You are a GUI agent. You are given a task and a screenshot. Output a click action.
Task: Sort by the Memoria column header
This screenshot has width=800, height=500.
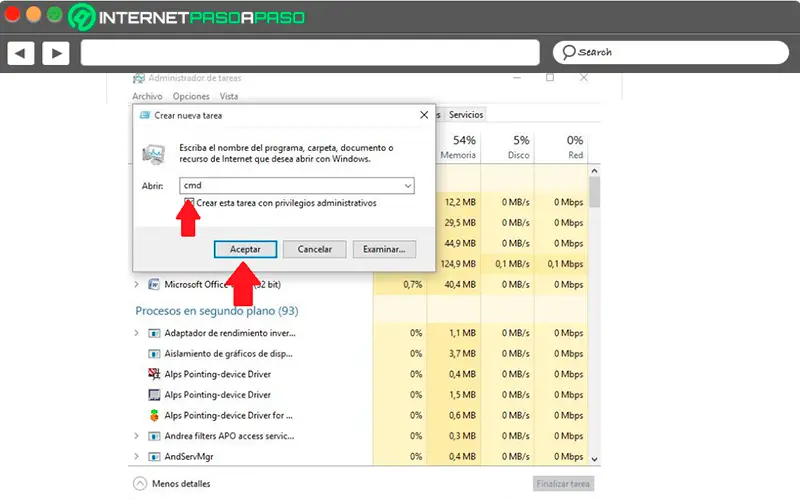coord(458,147)
